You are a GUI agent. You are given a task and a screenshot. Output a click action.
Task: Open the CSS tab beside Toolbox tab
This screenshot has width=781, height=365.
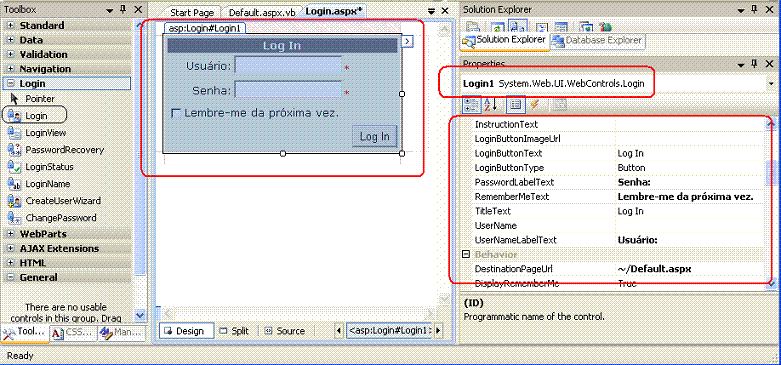(72, 333)
